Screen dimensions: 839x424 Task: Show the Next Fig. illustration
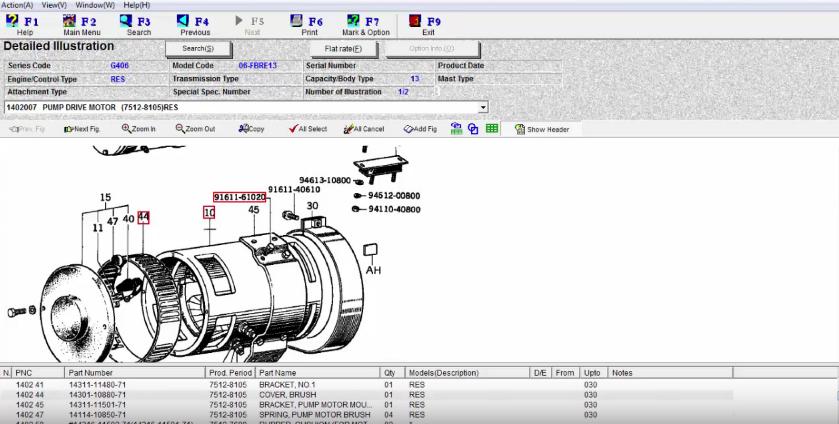coord(81,129)
